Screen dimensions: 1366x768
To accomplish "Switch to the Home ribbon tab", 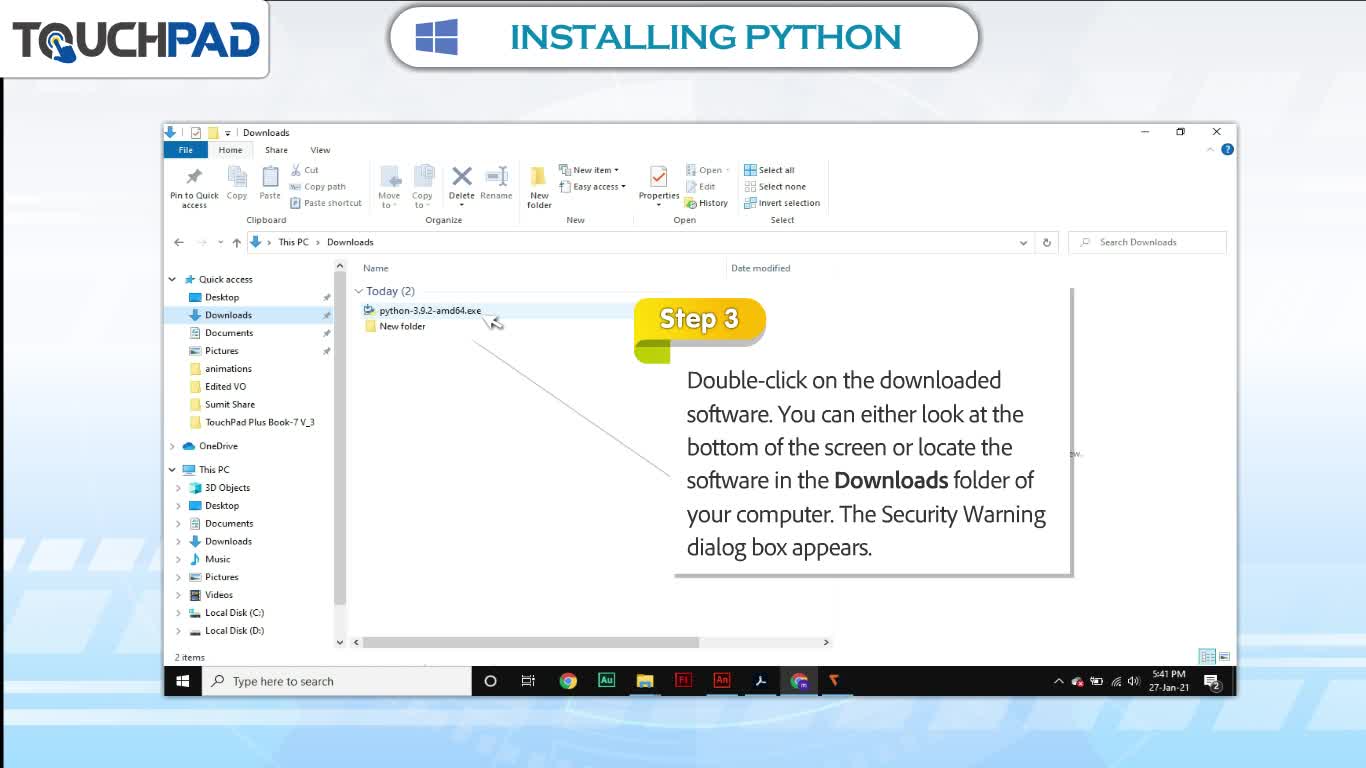I will pyautogui.click(x=230, y=150).
